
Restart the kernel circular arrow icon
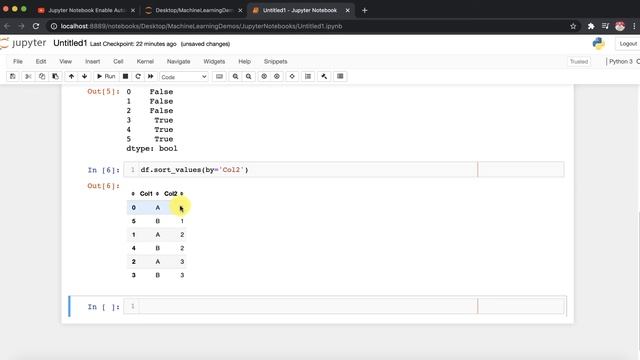[138, 76]
